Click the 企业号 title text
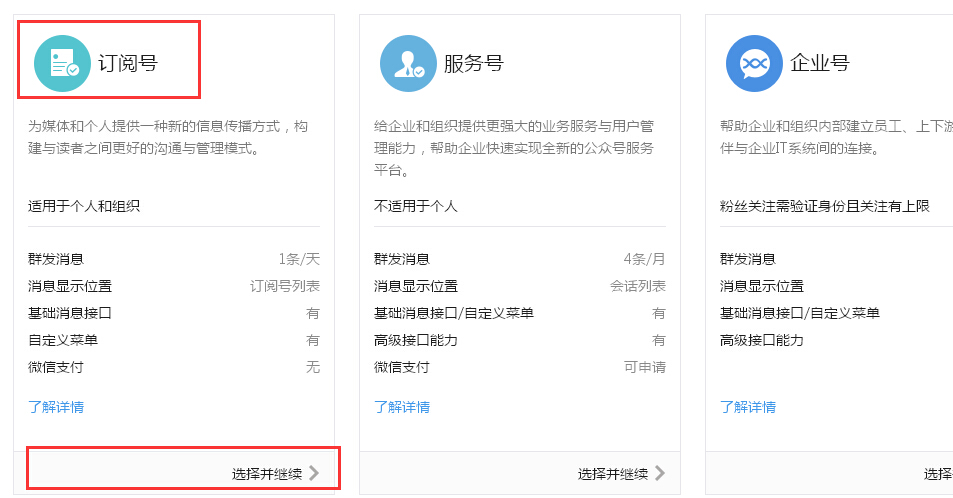Image resolution: width=953 pixels, height=498 pixels. pos(820,63)
